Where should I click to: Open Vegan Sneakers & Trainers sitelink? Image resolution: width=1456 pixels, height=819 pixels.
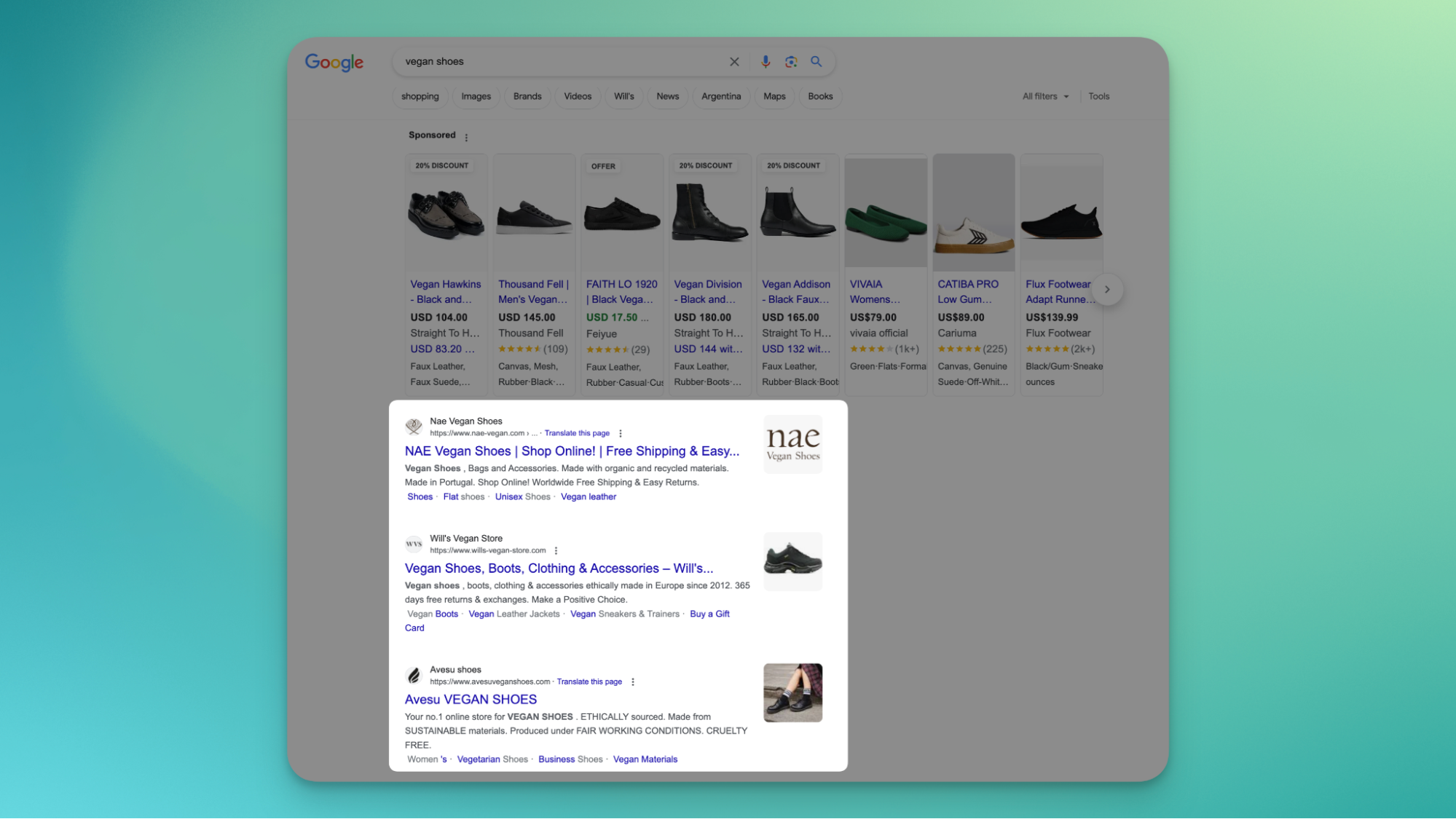[x=625, y=614]
